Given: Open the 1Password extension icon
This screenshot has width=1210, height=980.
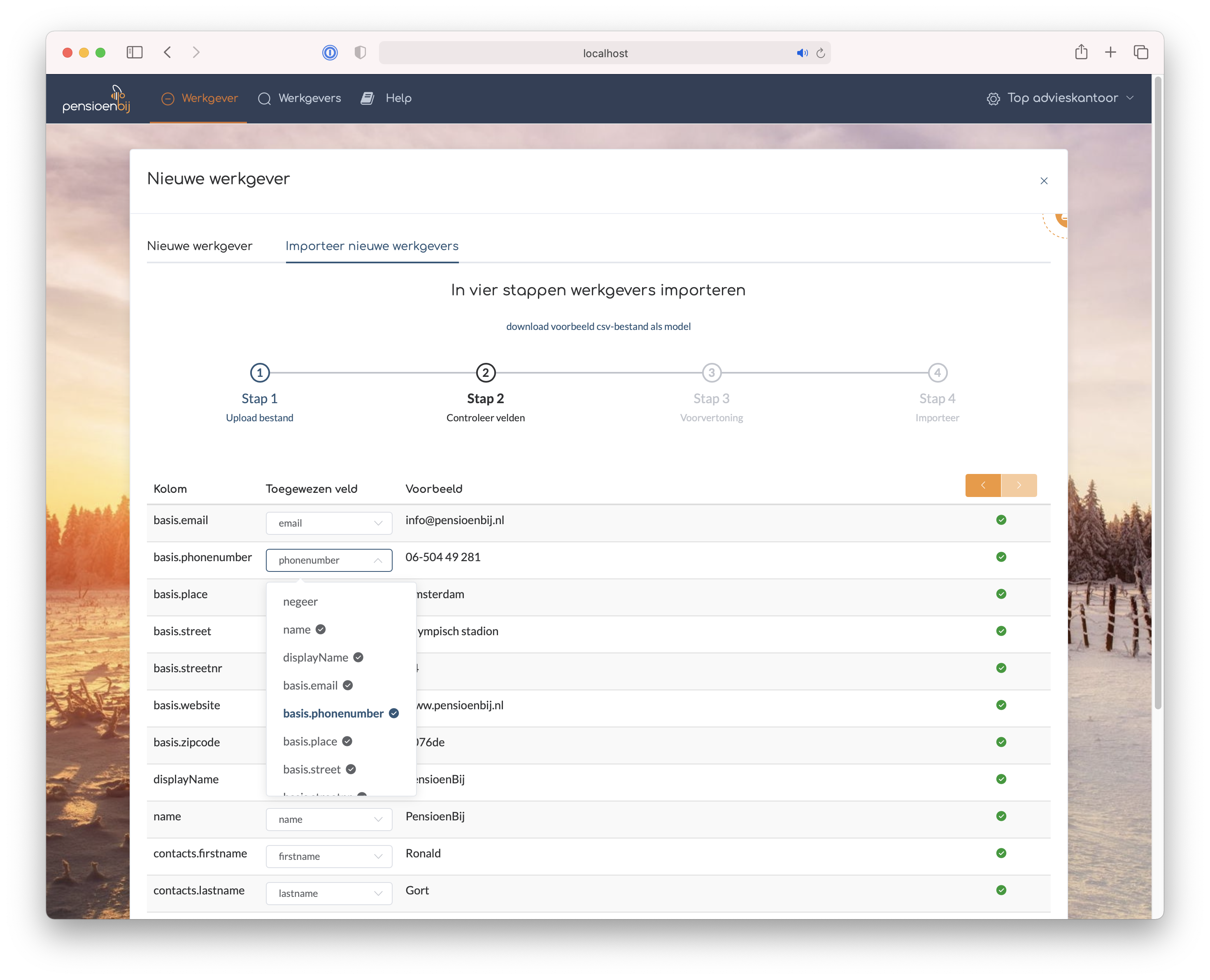Looking at the screenshot, I should pyautogui.click(x=330, y=53).
